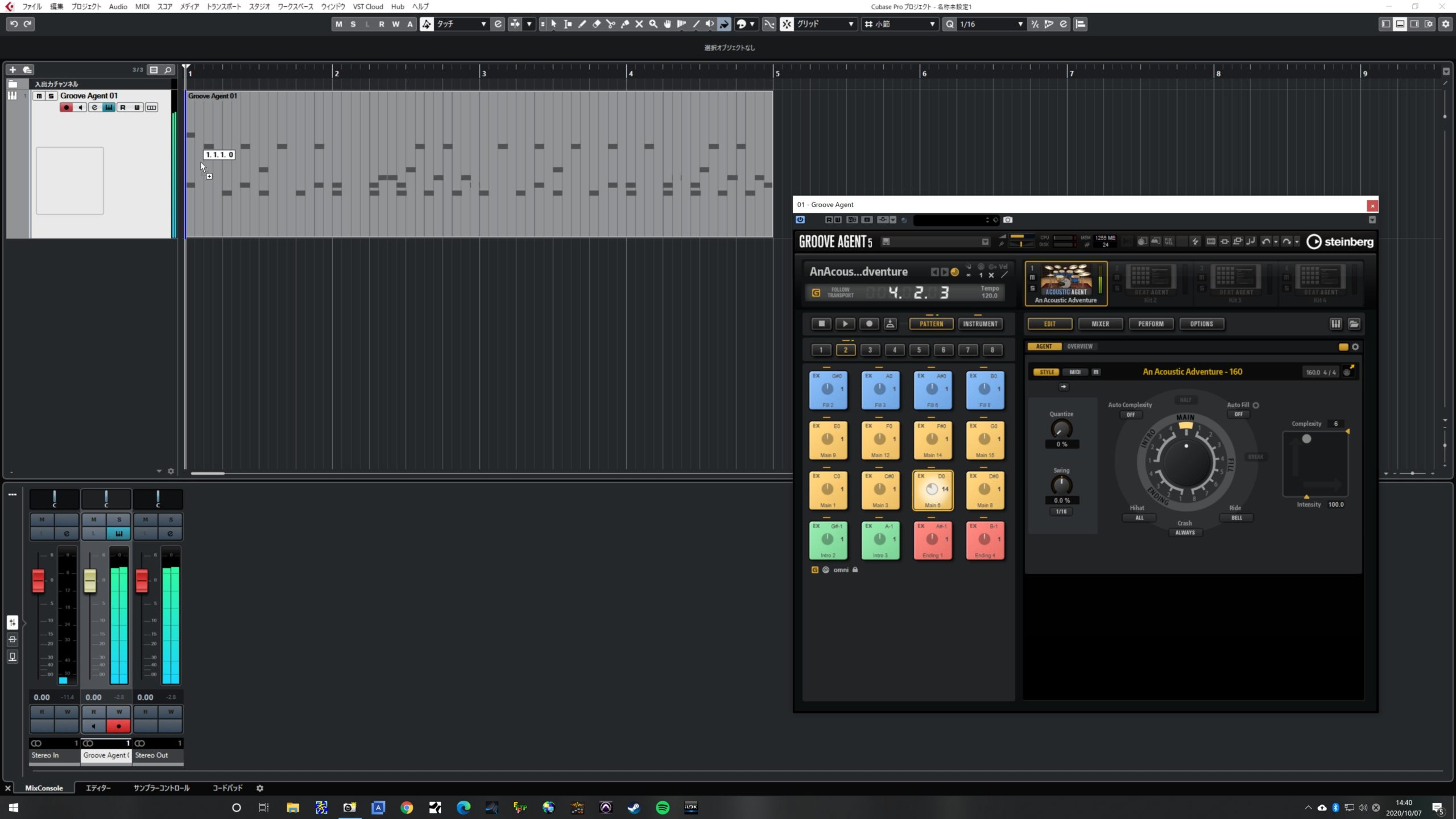Open Cubase setup gear icon at top right

[x=1445, y=24]
